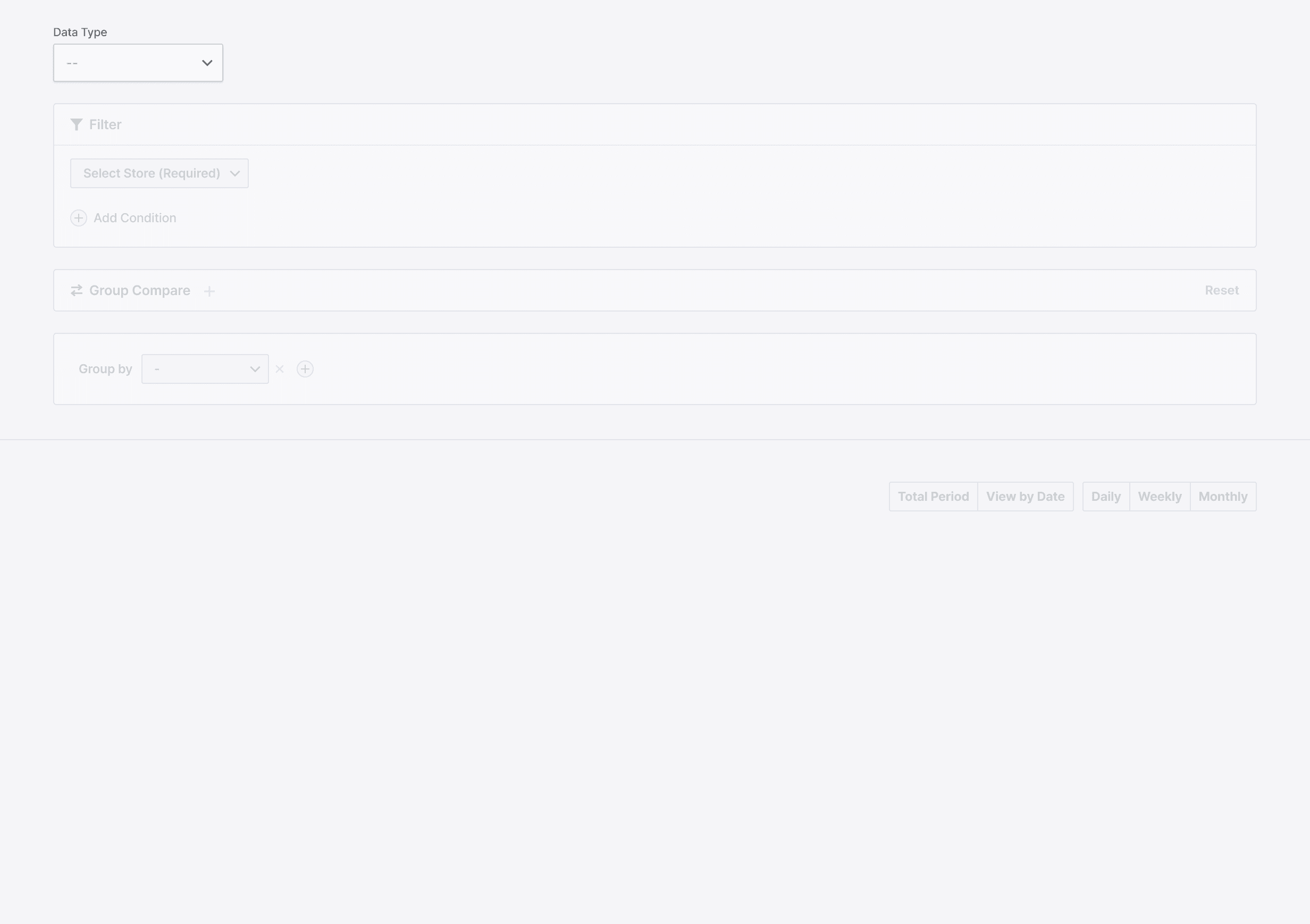Screen dimensions: 1310x924
Task: Click the plus circle beside Add Condition
Action: [x=79, y=218]
